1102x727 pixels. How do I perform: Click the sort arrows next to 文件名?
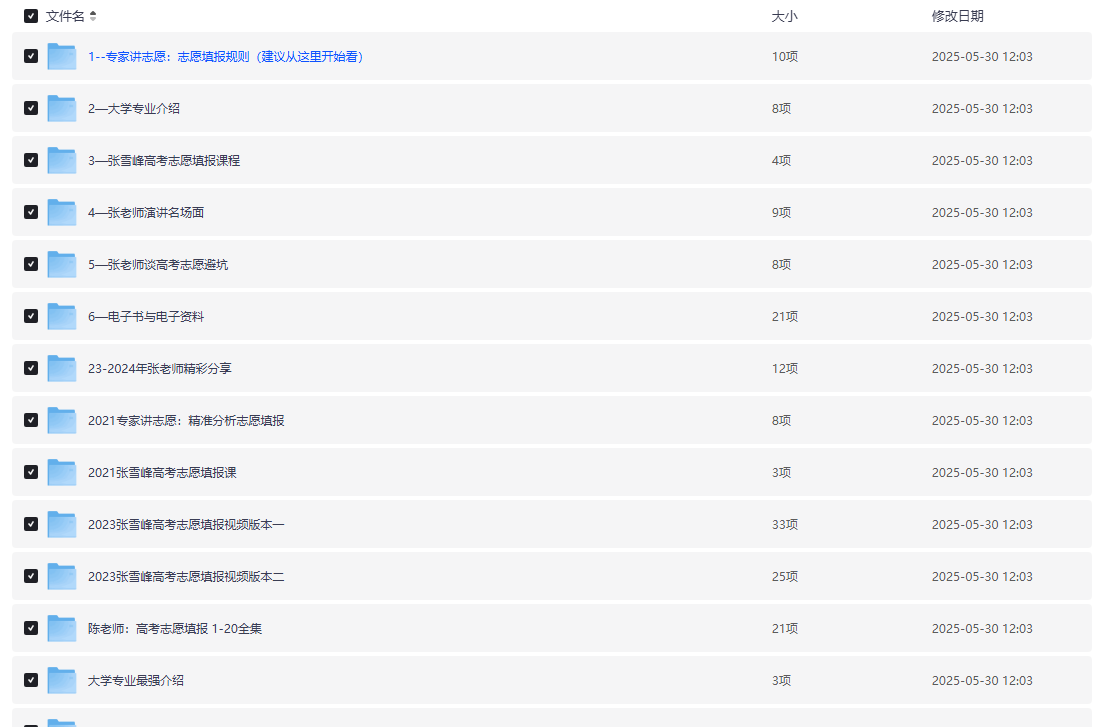(x=93, y=16)
